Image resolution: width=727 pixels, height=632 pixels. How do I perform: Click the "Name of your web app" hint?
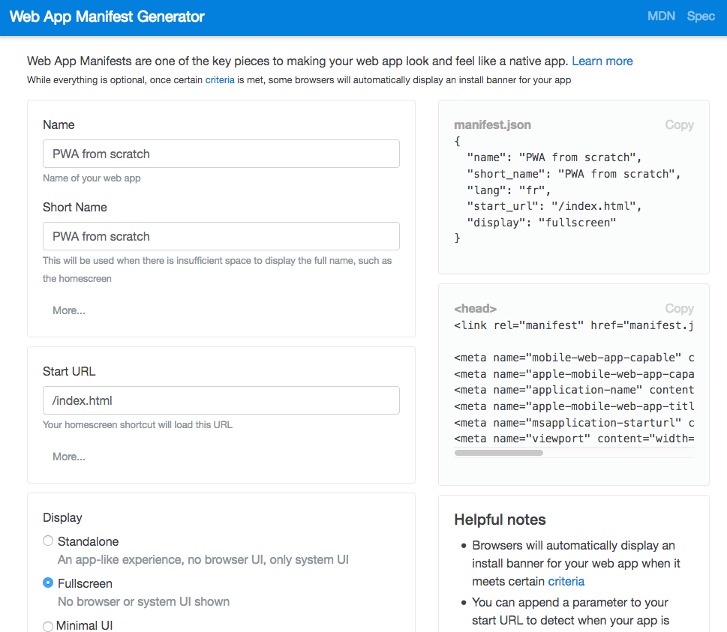coord(91,178)
